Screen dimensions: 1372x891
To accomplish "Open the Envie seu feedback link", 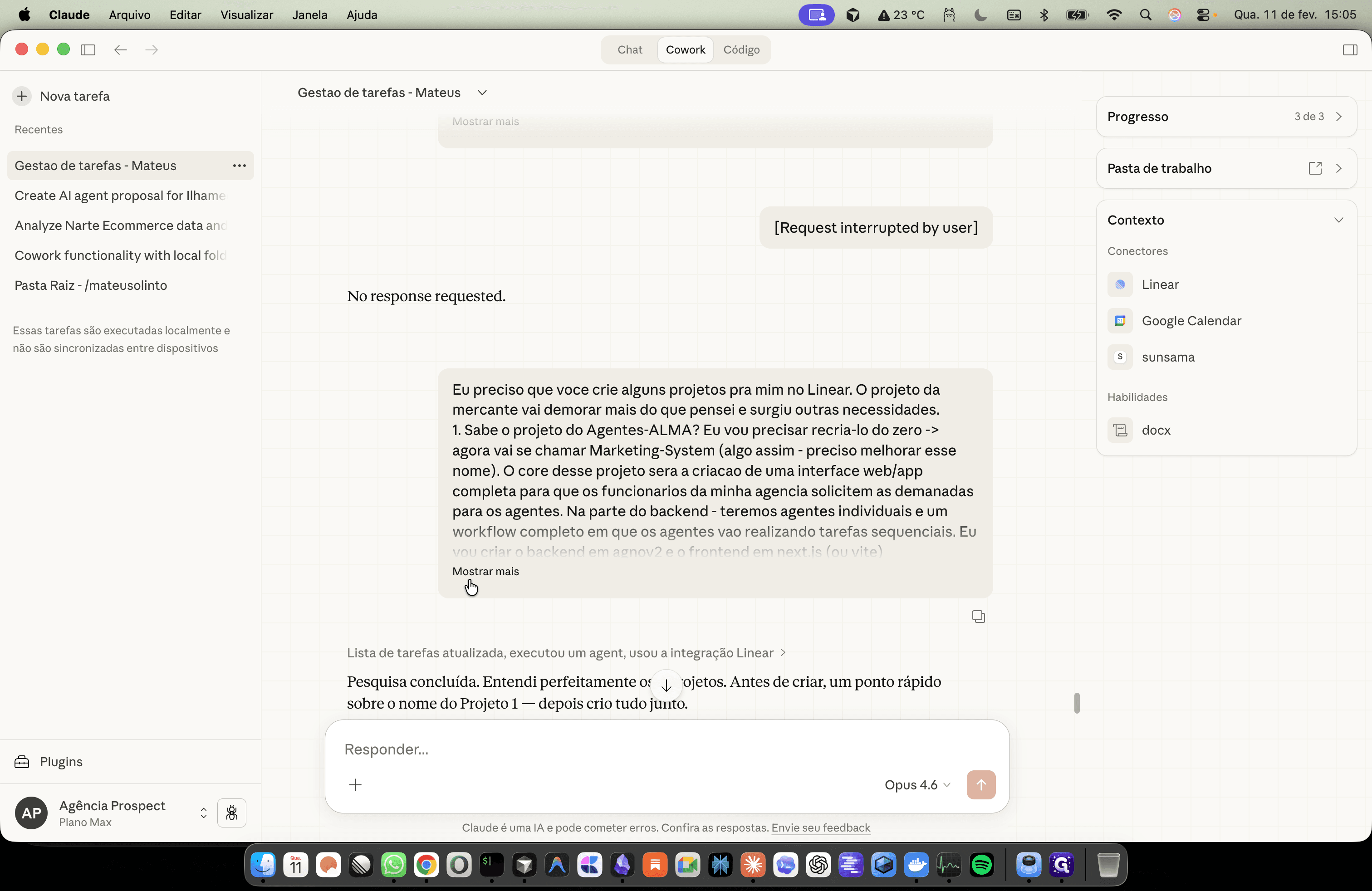I will point(820,827).
